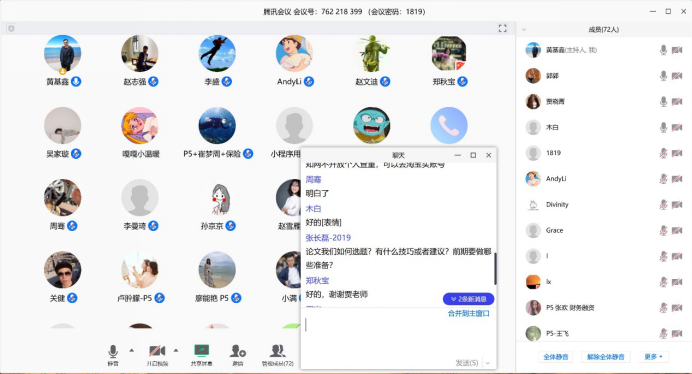This screenshot has height=374, width=692.
Task: Open manage members (72) icon
Action: (x=278, y=351)
